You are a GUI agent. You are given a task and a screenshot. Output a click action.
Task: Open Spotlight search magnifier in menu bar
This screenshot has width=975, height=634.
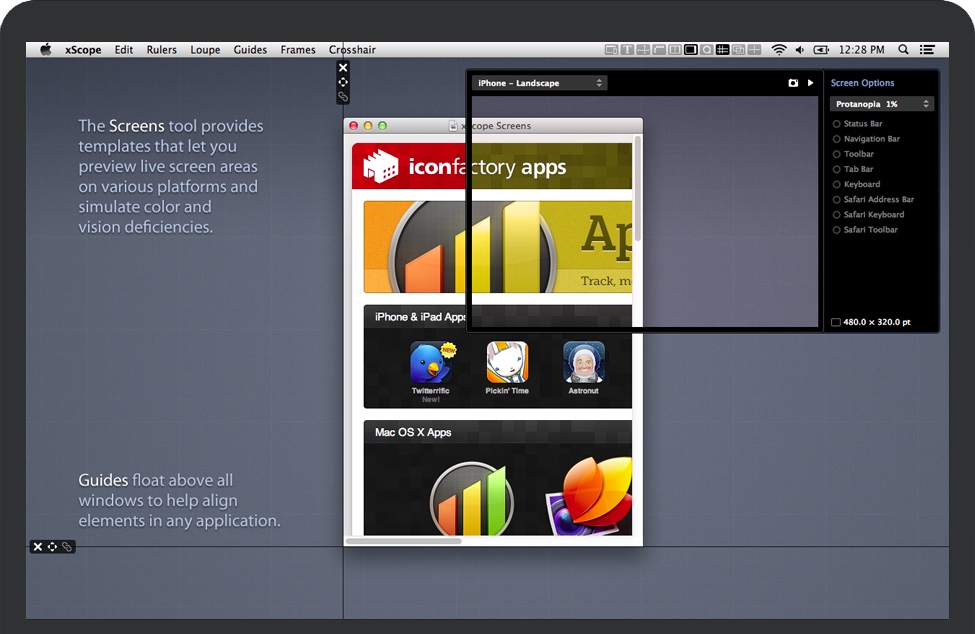tap(903, 50)
